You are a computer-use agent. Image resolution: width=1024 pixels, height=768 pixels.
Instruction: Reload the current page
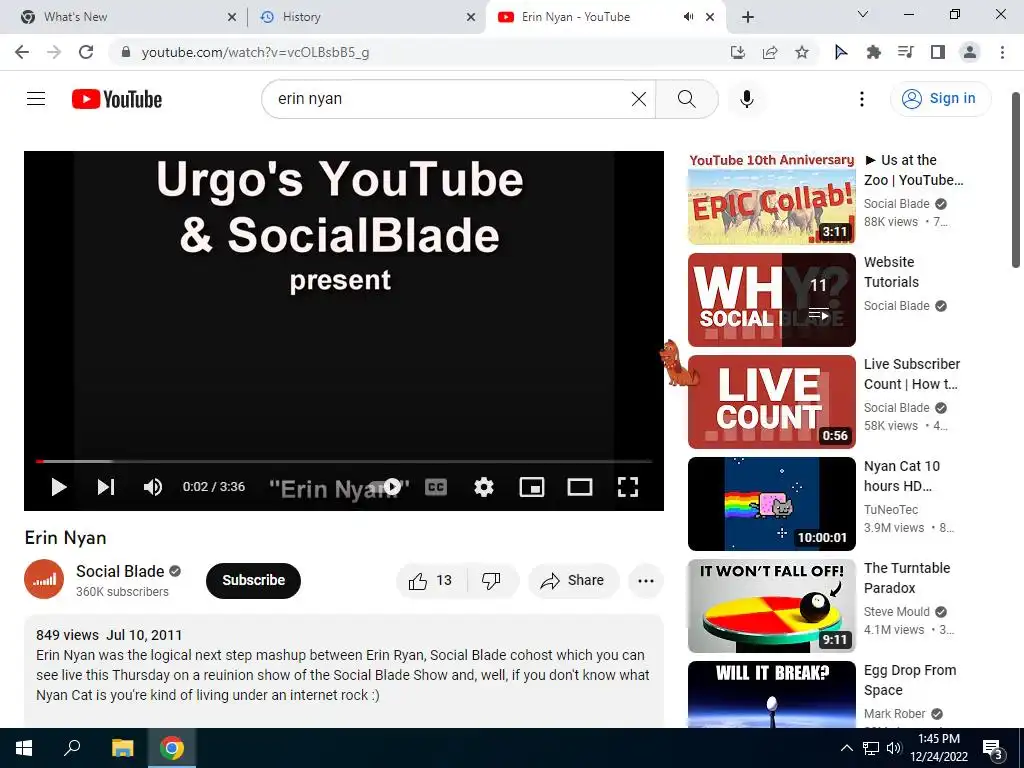[x=86, y=52]
